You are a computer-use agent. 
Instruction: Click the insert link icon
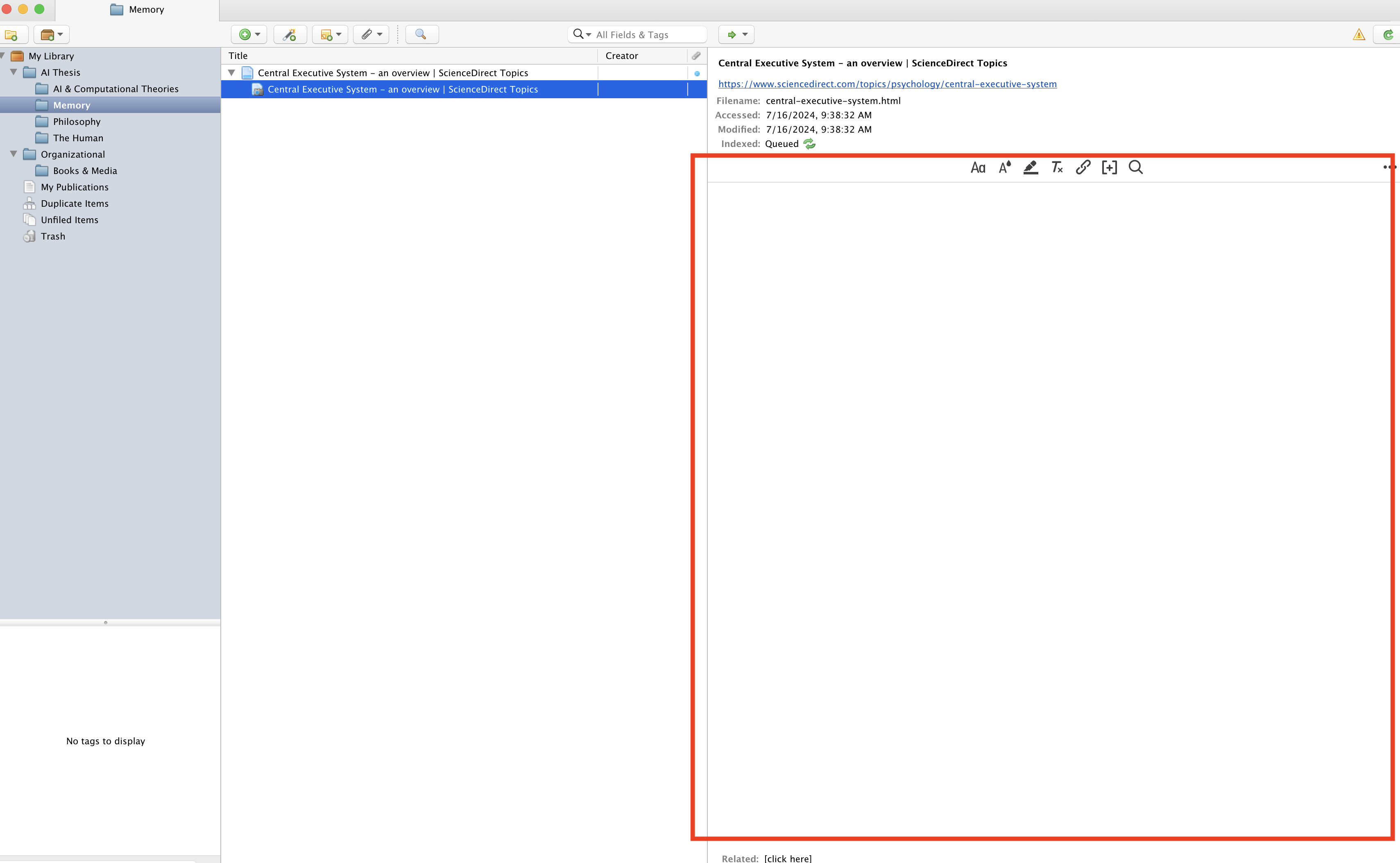pyautogui.click(x=1083, y=168)
